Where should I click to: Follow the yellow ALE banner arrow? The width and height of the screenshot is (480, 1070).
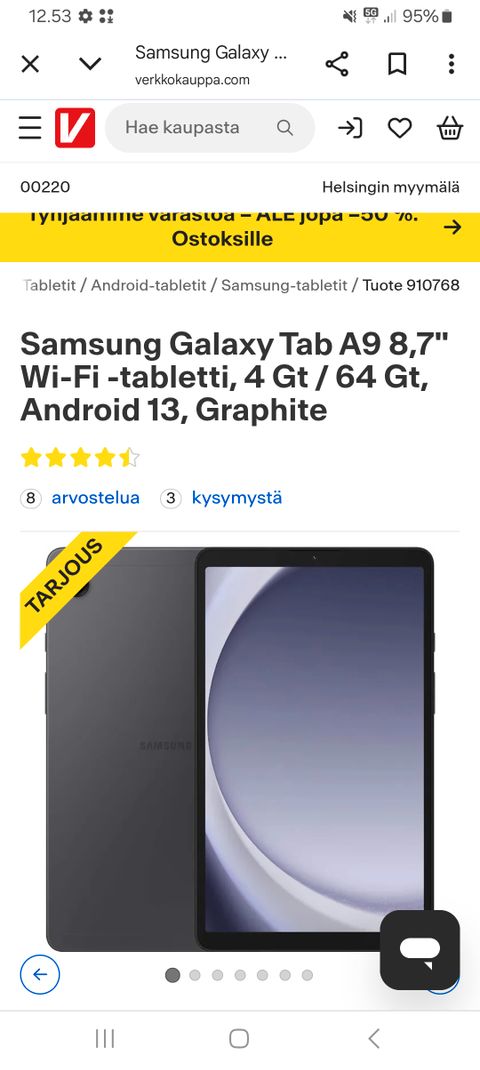click(452, 227)
